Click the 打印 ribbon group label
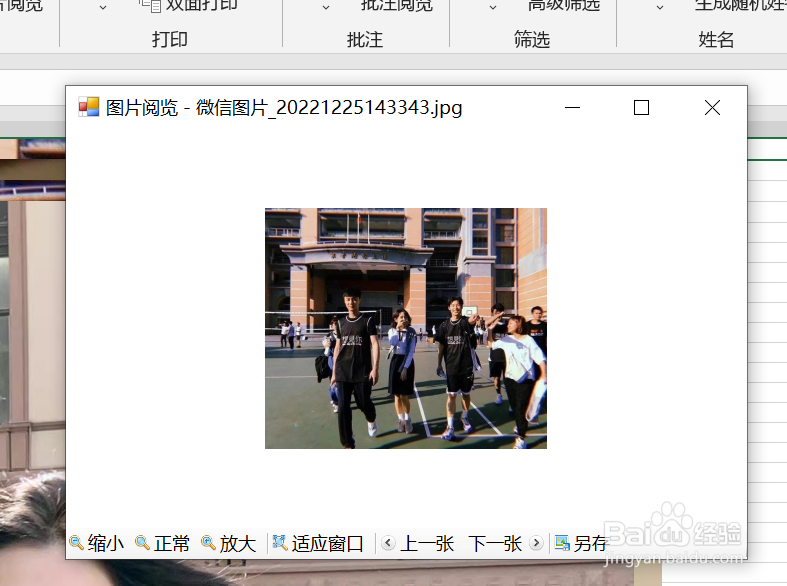The image size is (787, 586). (x=170, y=39)
